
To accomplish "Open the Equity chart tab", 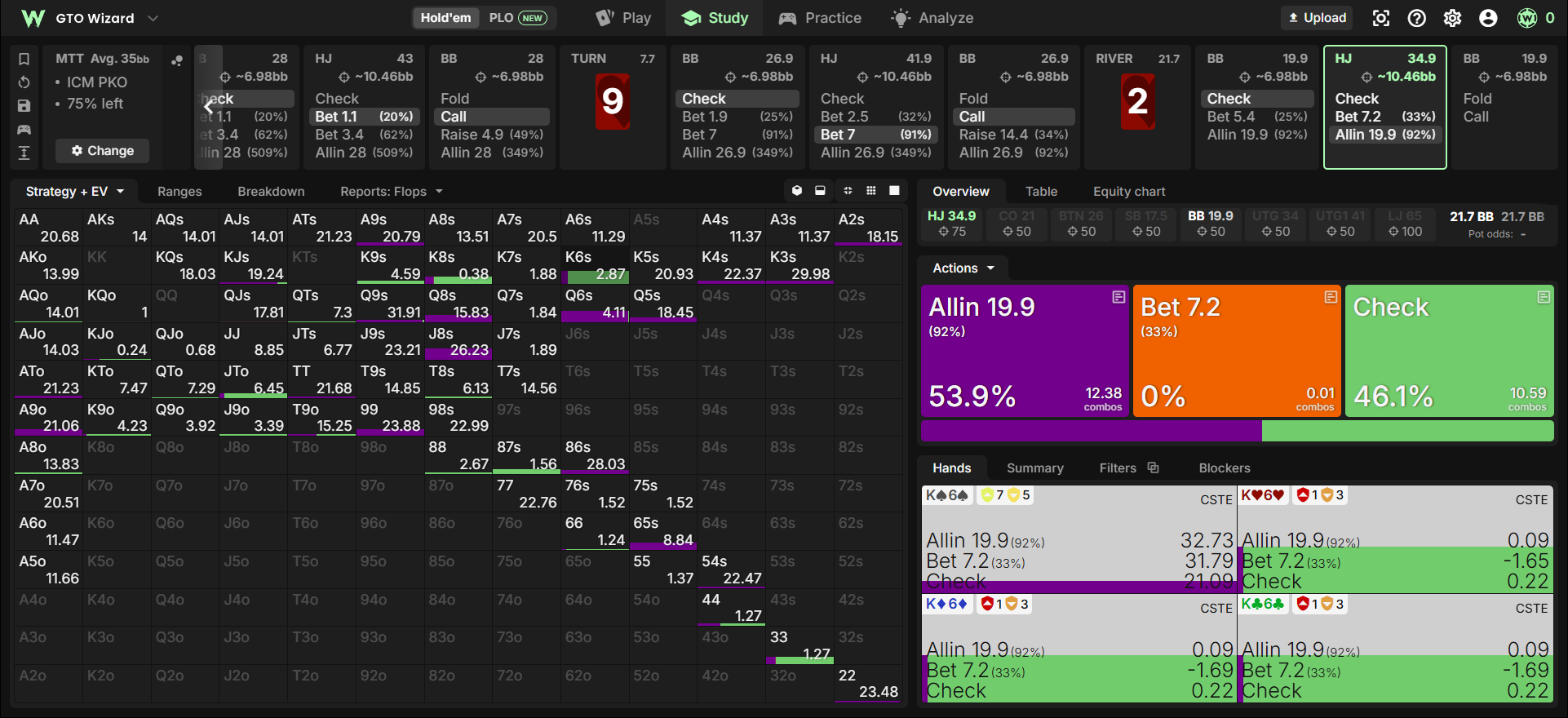I will tap(1129, 191).
